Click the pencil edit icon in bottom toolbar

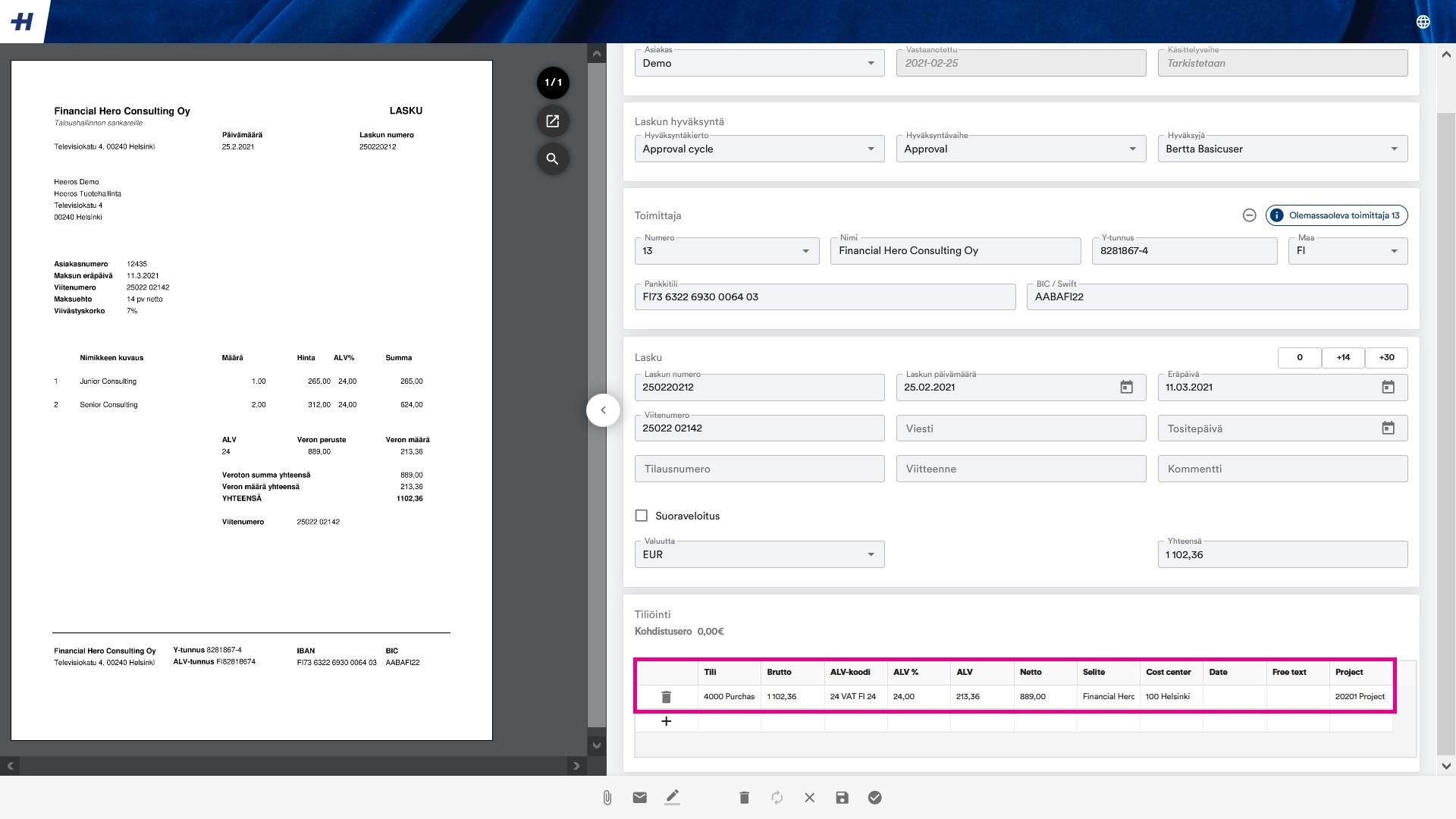coord(673,798)
